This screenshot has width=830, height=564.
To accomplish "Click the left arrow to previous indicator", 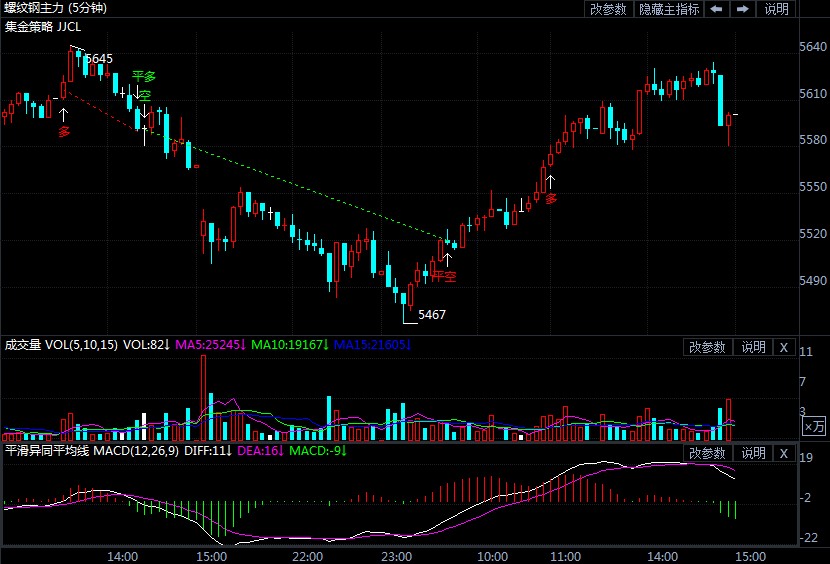I will pyautogui.click(x=716, y=9).
